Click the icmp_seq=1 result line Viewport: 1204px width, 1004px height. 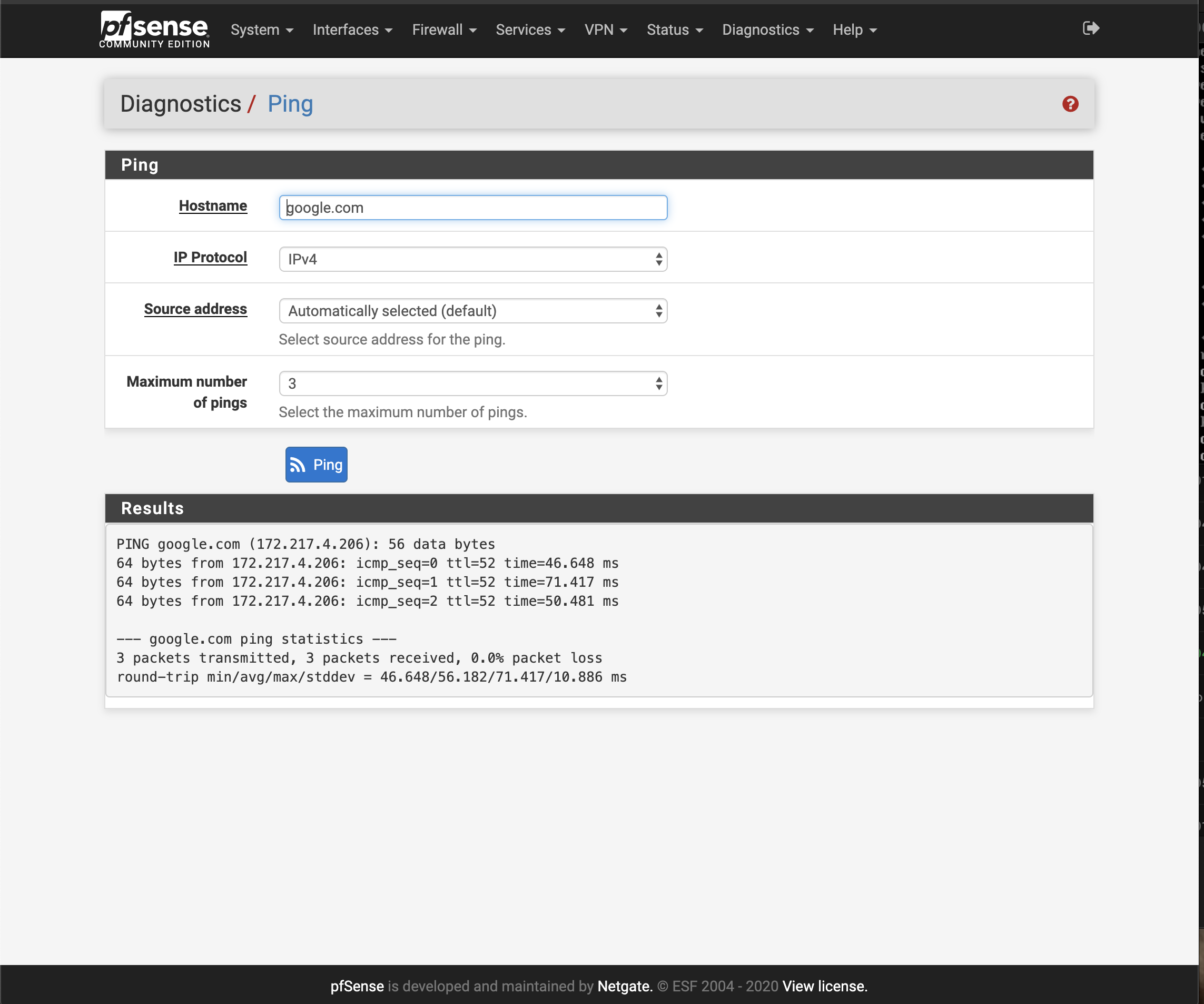point(368,582)
